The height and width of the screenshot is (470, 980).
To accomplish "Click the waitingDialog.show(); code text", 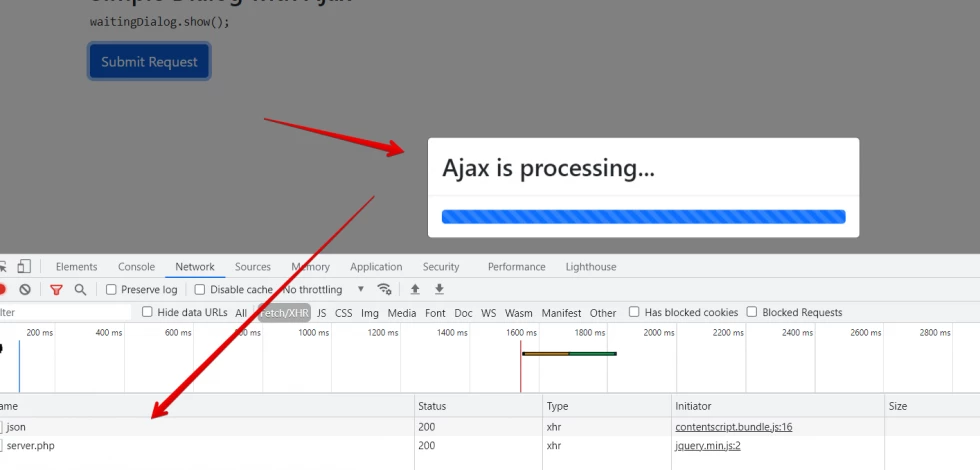I will (x=159, y=22).
